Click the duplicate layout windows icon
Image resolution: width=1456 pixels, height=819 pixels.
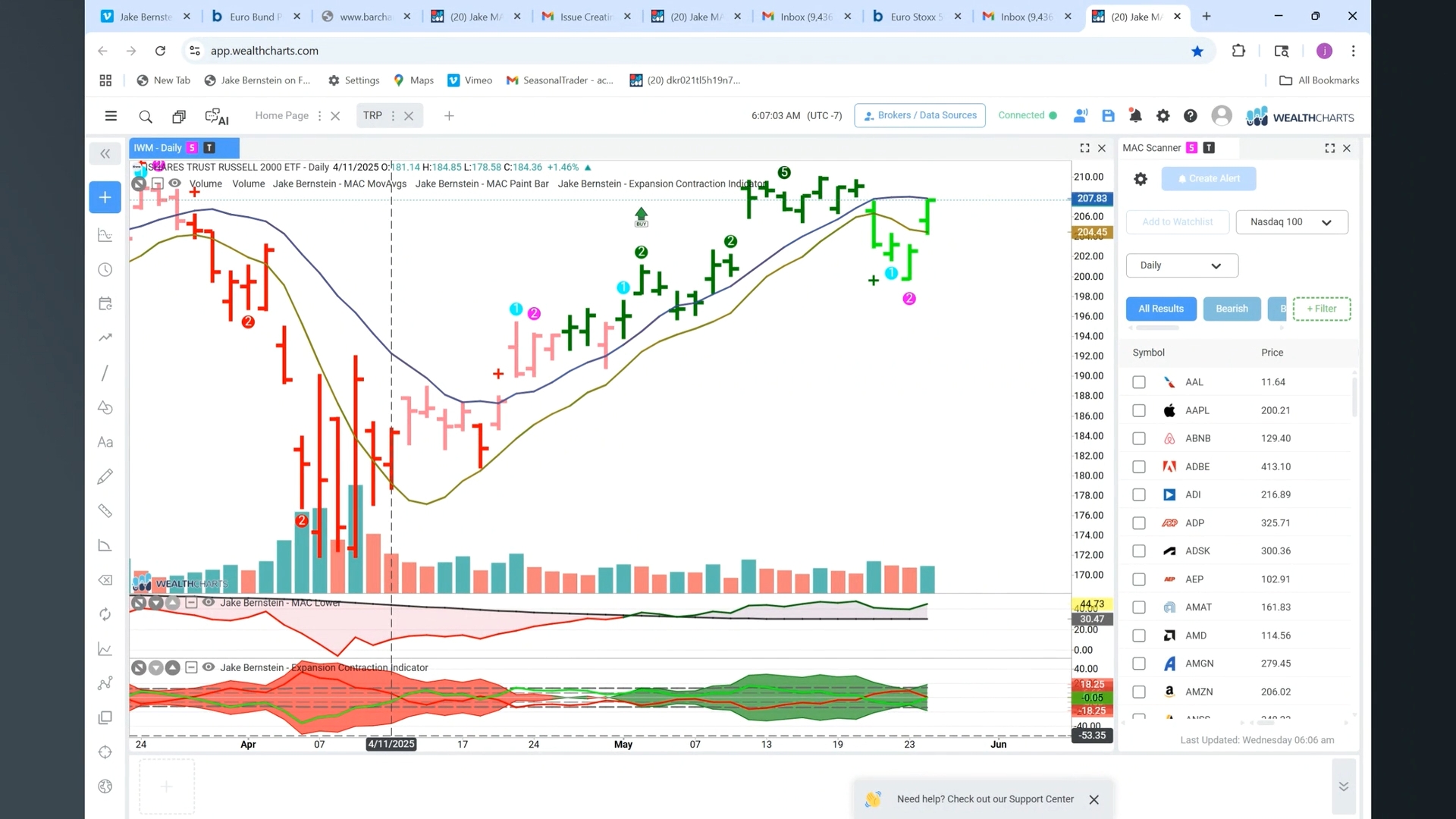pyautogui.click(x=179, y=116)
